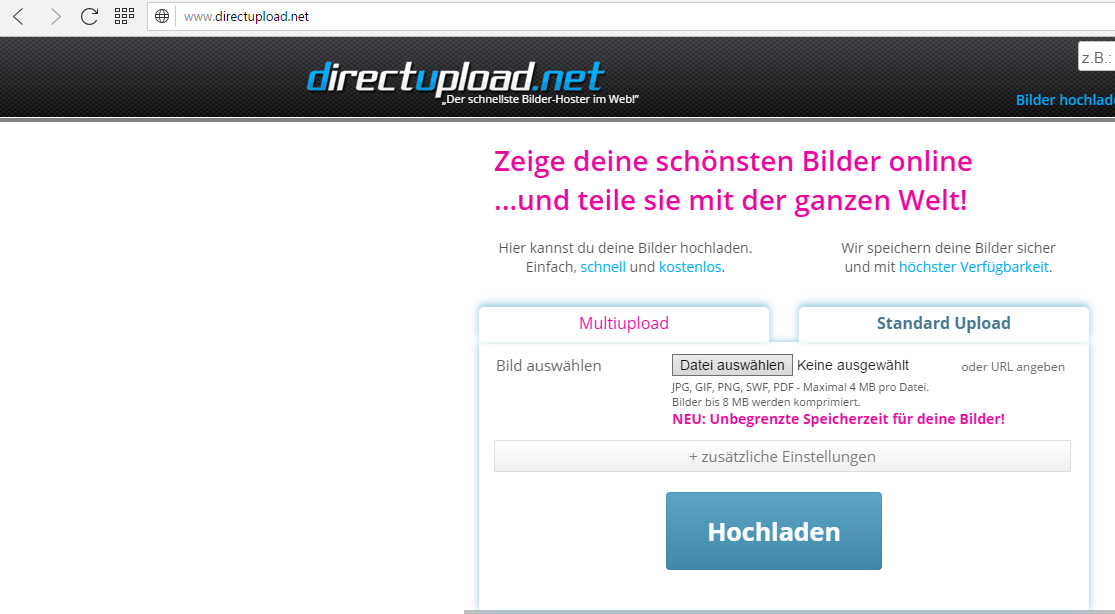Open the höchster Verfügbarkeit link

point(973,267)
